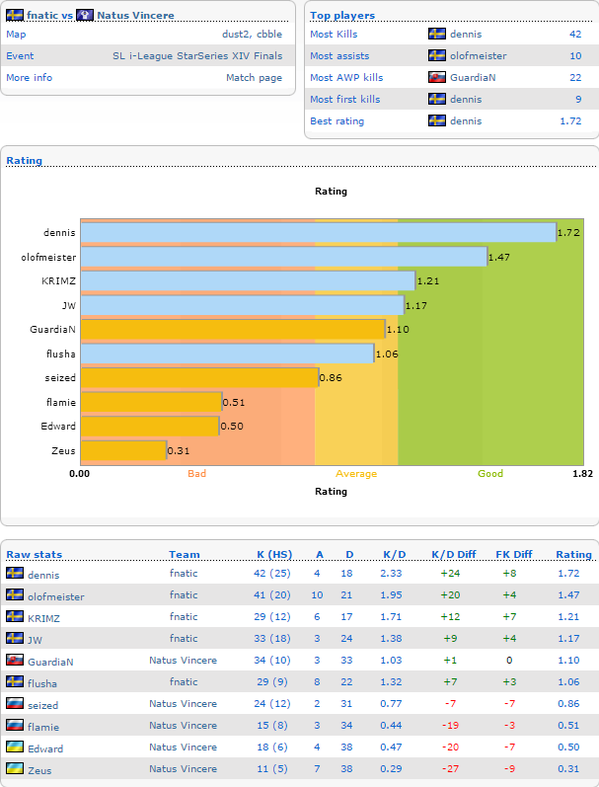The image size is (599, 787).
Task: Sort raw stats by K/D Diff column
Action: coord(454,555)
